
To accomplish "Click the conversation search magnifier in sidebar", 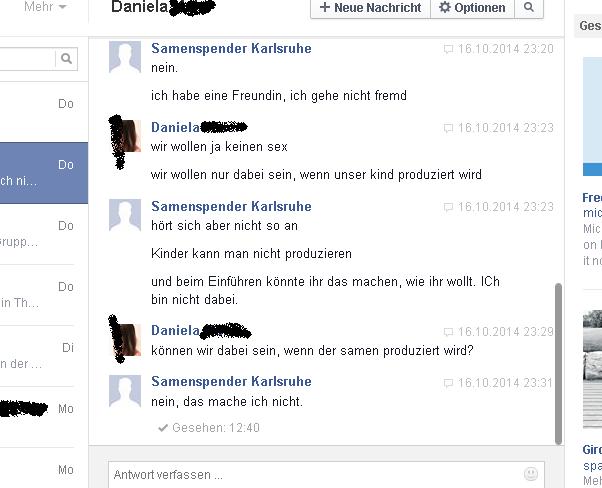I will click(x=66, y=59).
